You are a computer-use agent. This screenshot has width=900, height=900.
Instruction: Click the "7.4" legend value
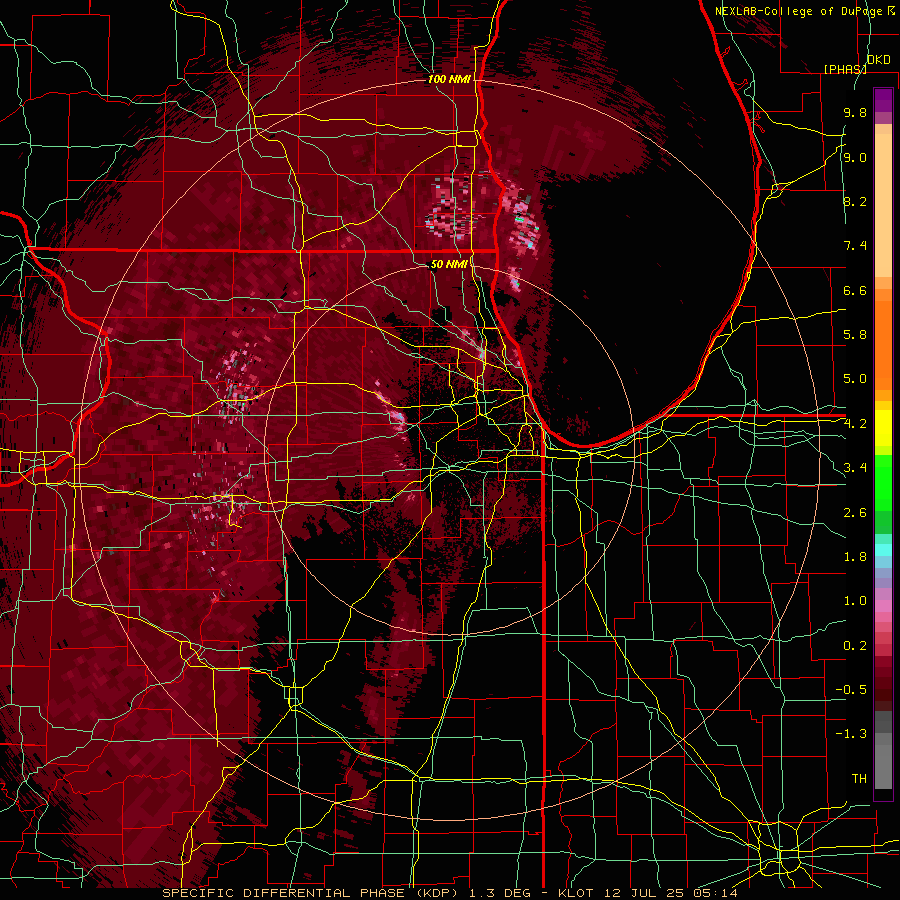click(855, 246)
